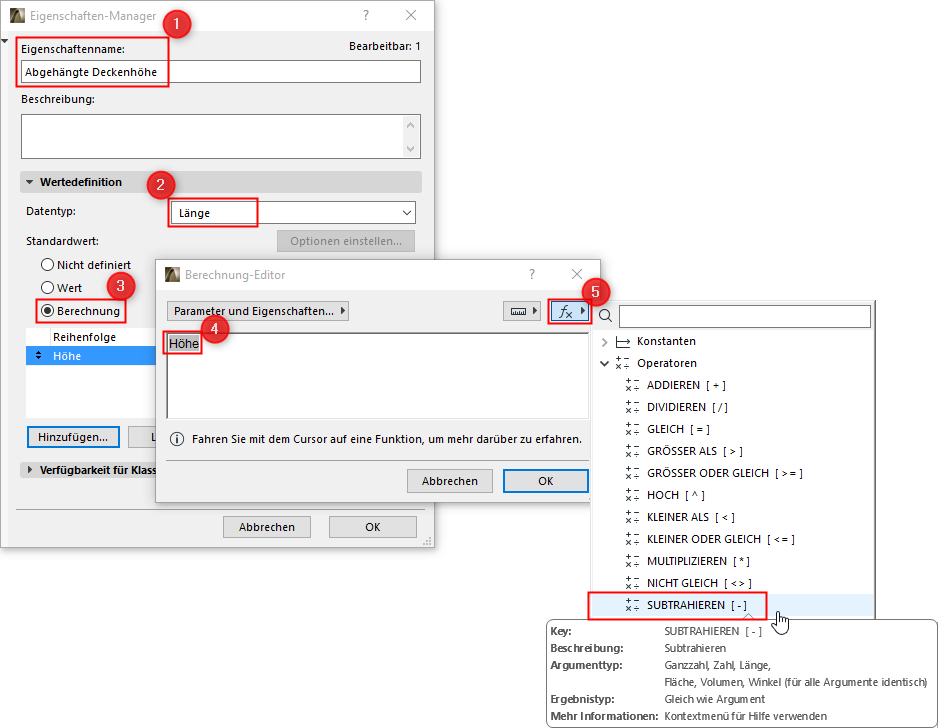Click the Operatoren group icon
Viewport: 938px width, 728px height.
[x=623, y=363]
